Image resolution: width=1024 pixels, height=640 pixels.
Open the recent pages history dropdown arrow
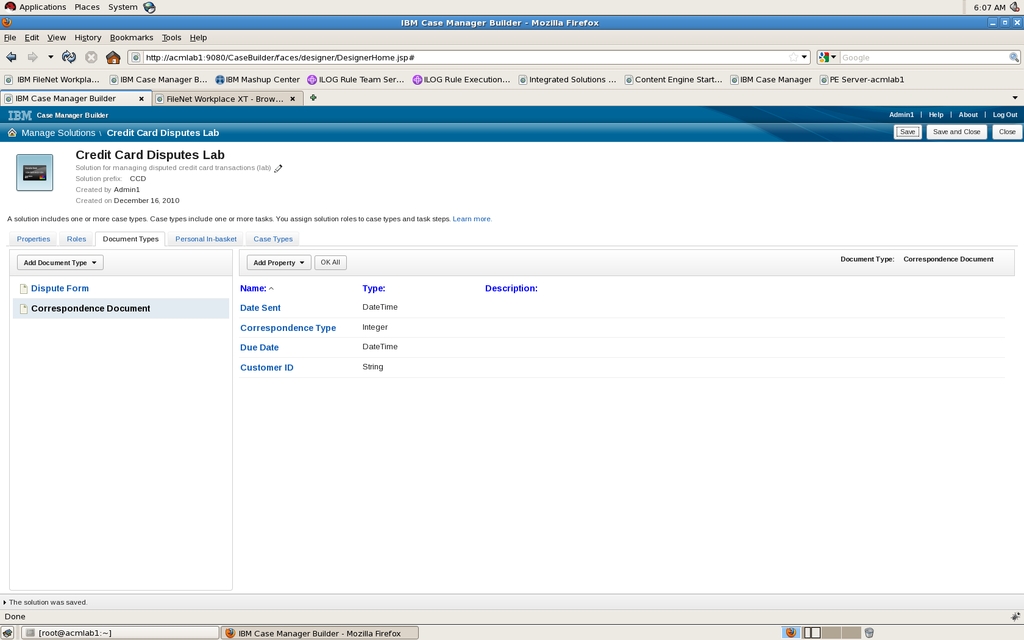(x=50, y=57)
